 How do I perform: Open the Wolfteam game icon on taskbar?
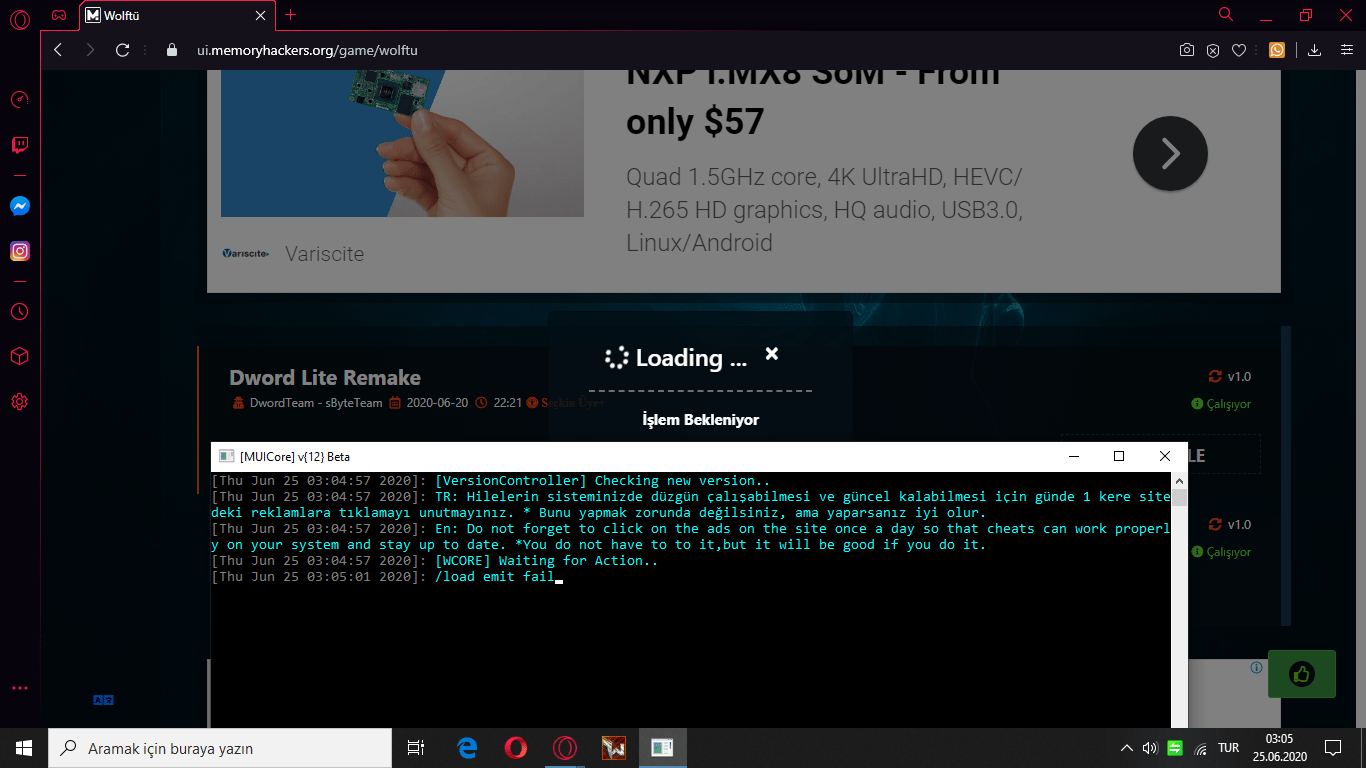click(613, 748)
